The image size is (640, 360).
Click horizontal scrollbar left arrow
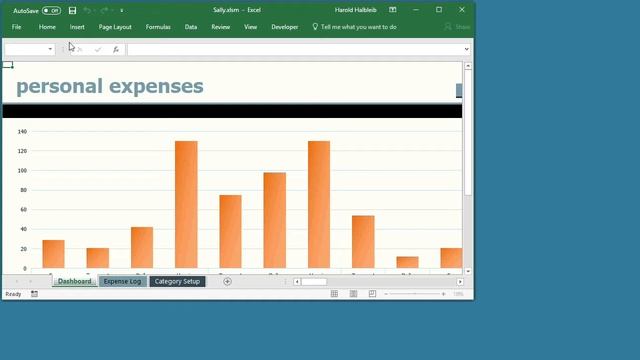pos(297,282)
